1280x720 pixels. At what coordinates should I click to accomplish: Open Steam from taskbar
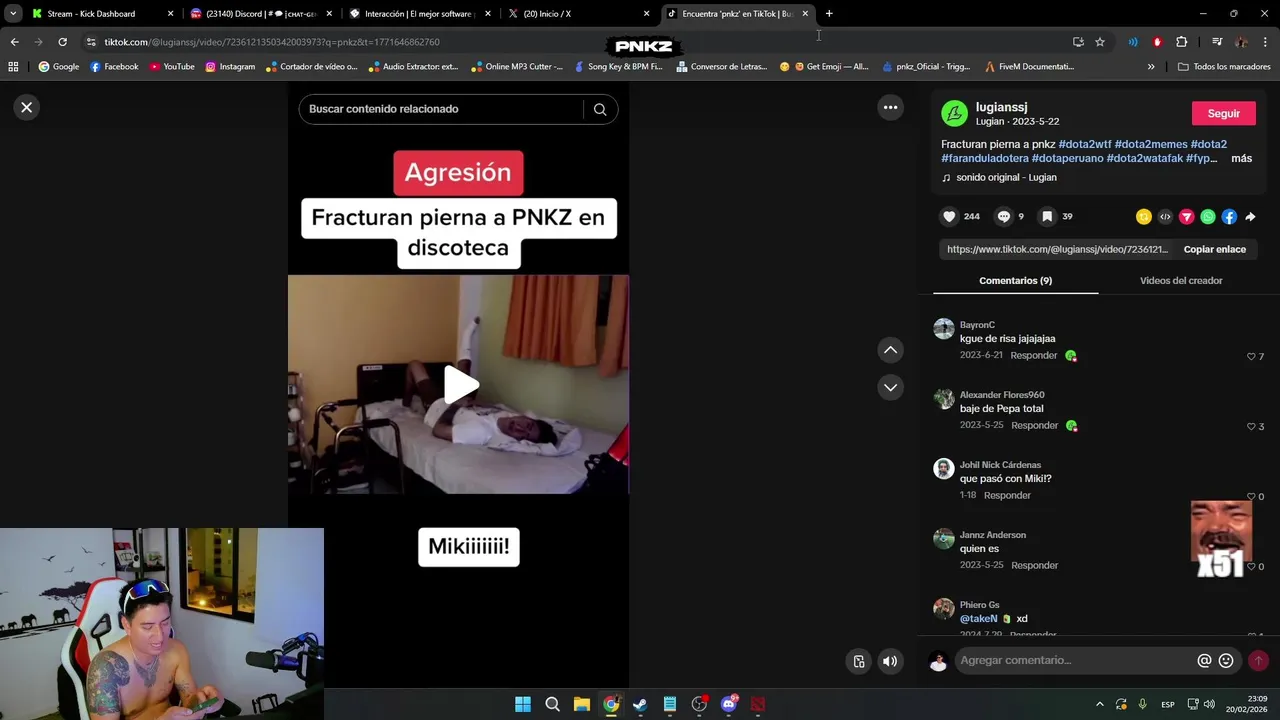point(640,704)
